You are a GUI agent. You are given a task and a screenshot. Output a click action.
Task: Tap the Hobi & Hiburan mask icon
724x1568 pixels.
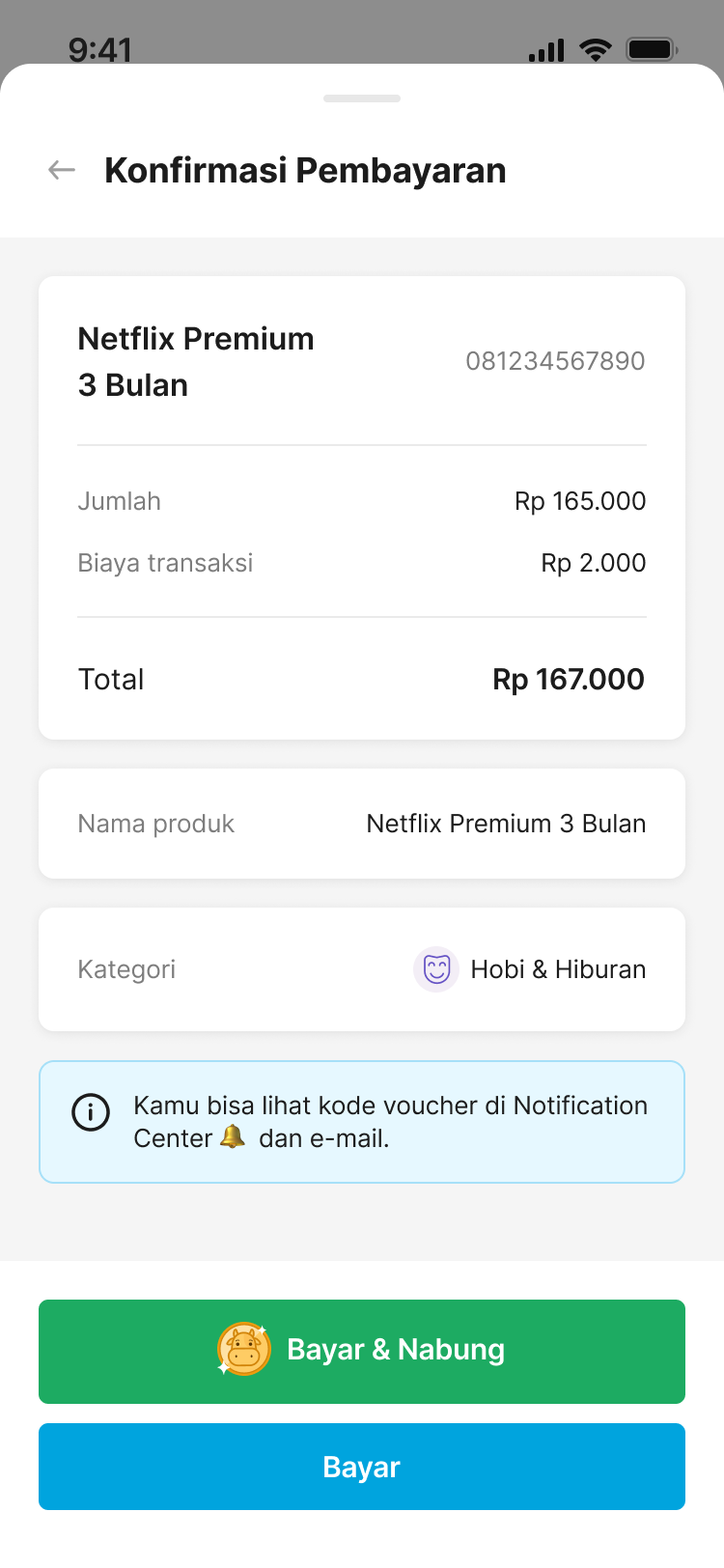tap(436, 969)
